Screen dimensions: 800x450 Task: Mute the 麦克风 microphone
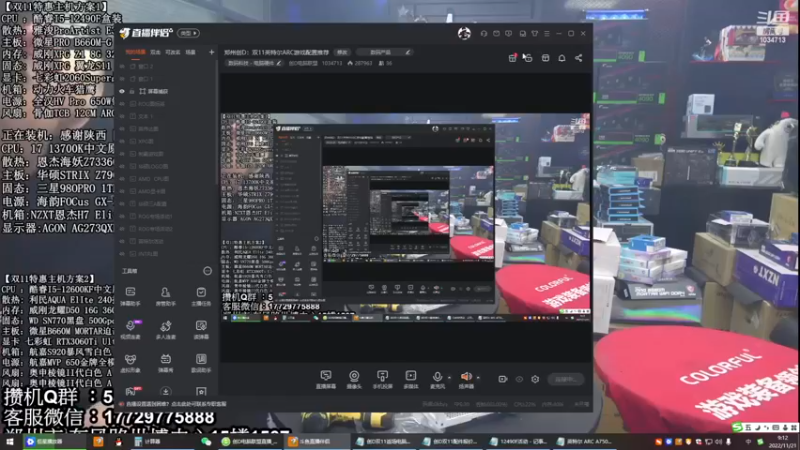[437, 380]
